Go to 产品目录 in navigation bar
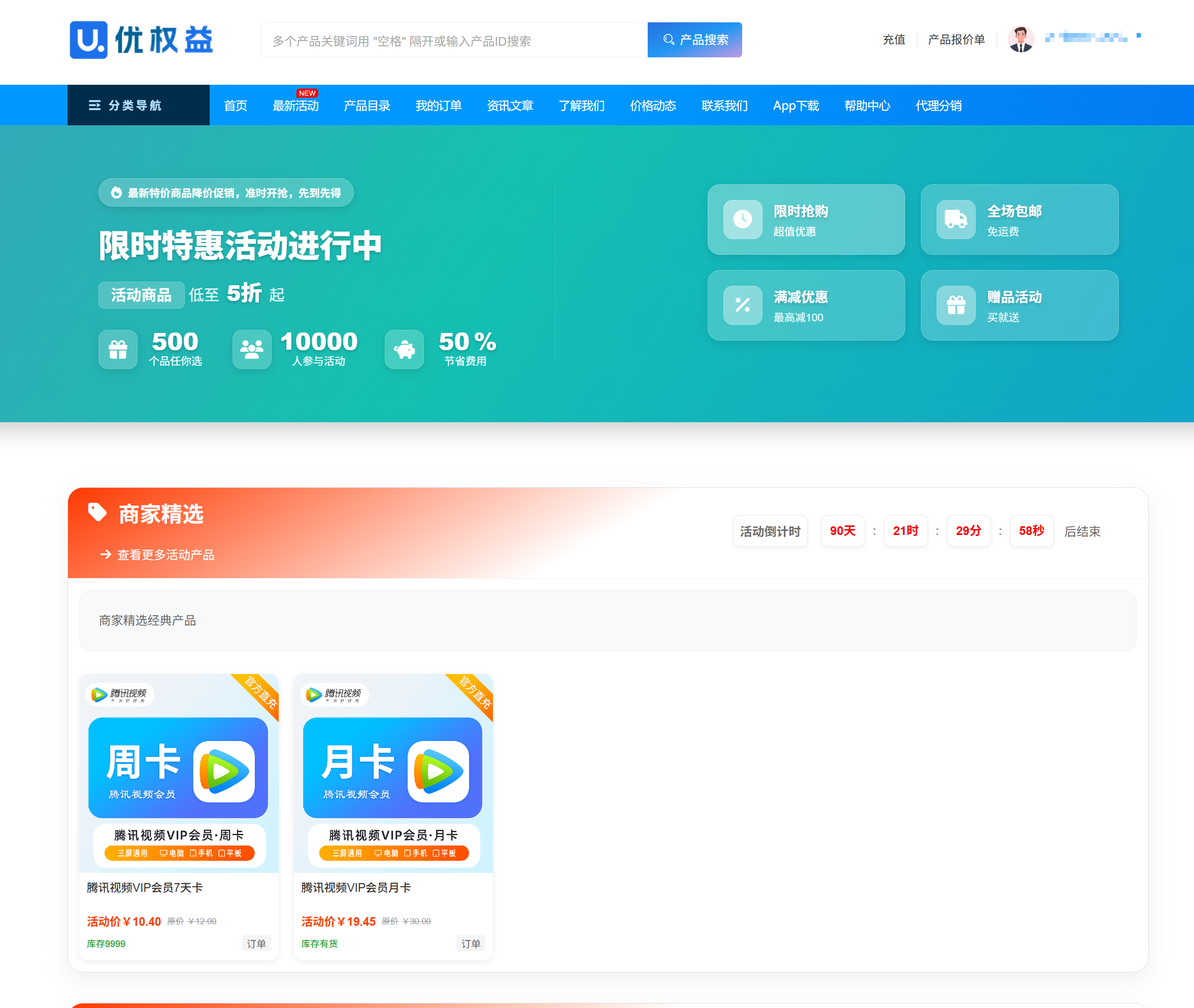 [367, 106]
